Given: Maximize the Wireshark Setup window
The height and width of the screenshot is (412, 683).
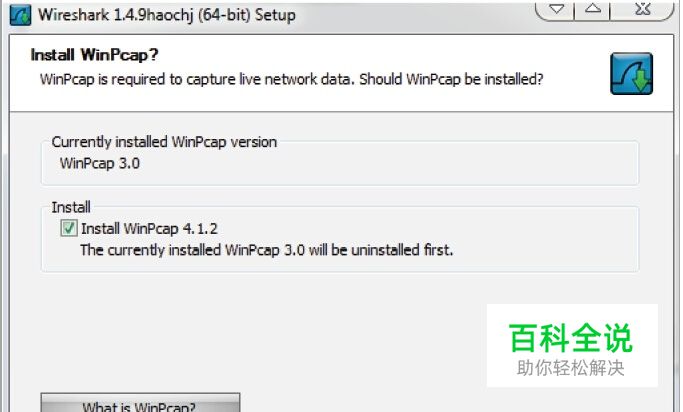Looking at the screenshot, I should point(592,10).
